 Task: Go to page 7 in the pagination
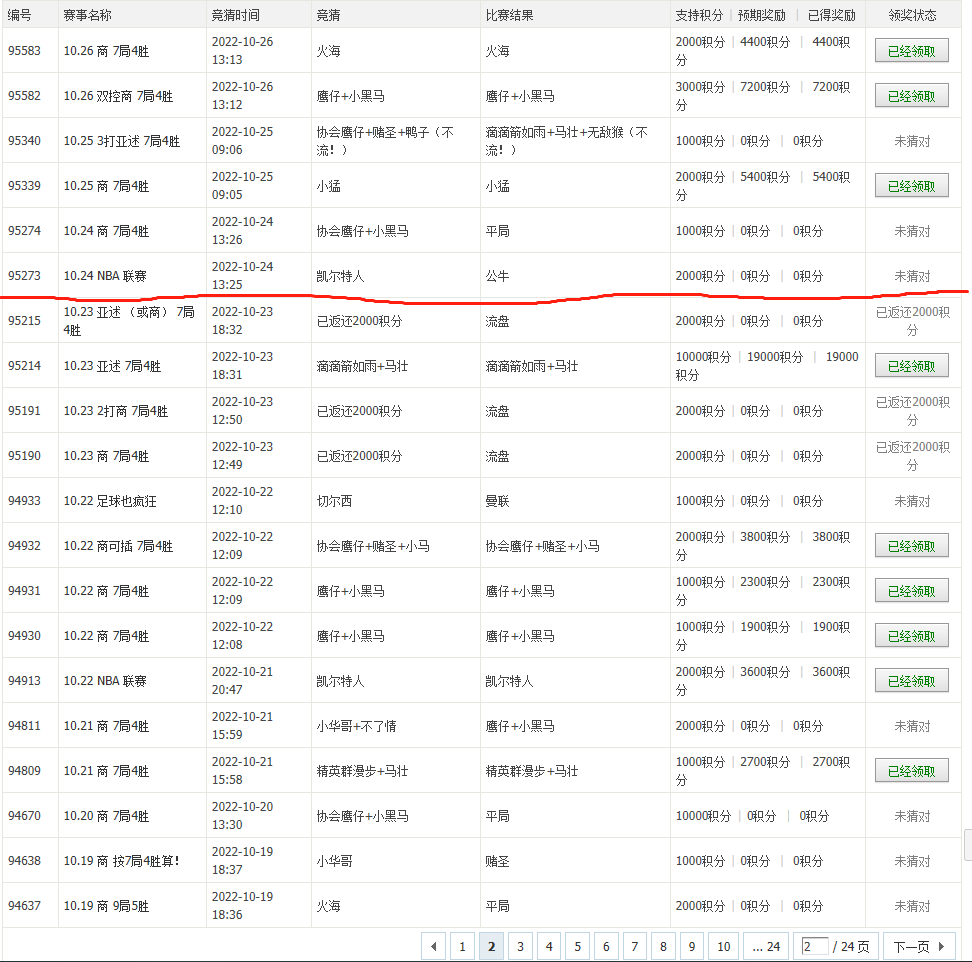[x=634, y=946]
